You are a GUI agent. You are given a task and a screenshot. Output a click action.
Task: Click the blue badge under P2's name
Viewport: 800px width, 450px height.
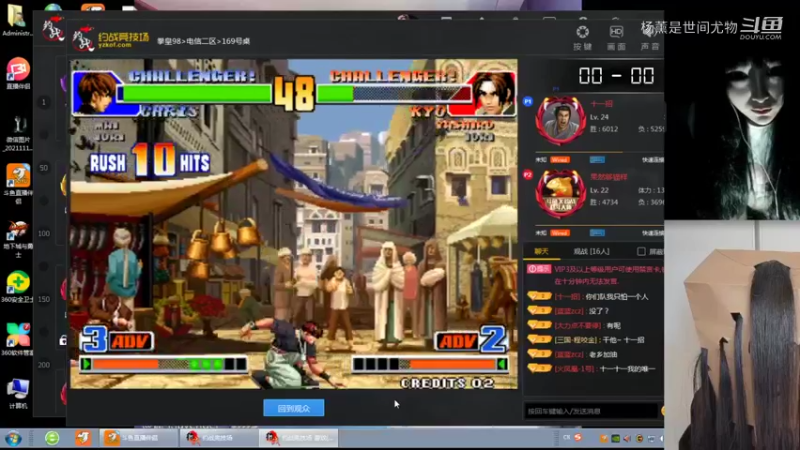pyautogui.click(x=597, y=233)
